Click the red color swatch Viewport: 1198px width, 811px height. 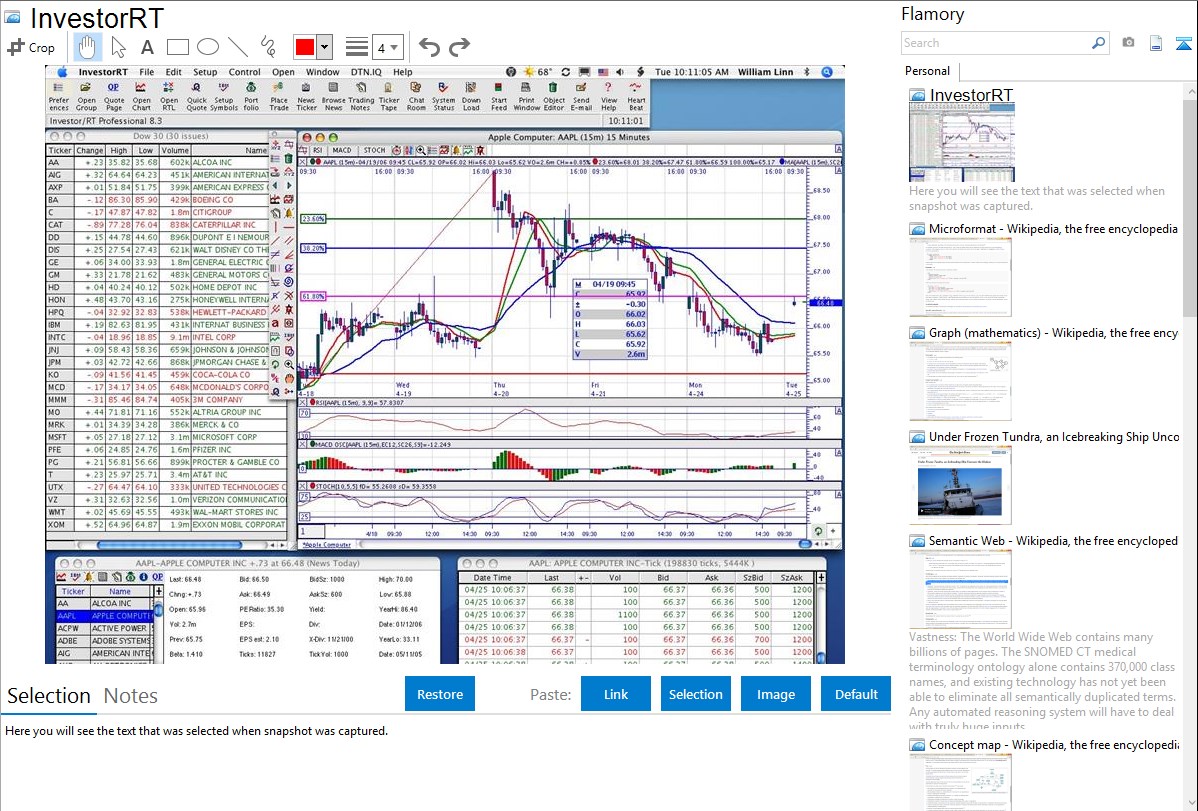coord(305,47)
